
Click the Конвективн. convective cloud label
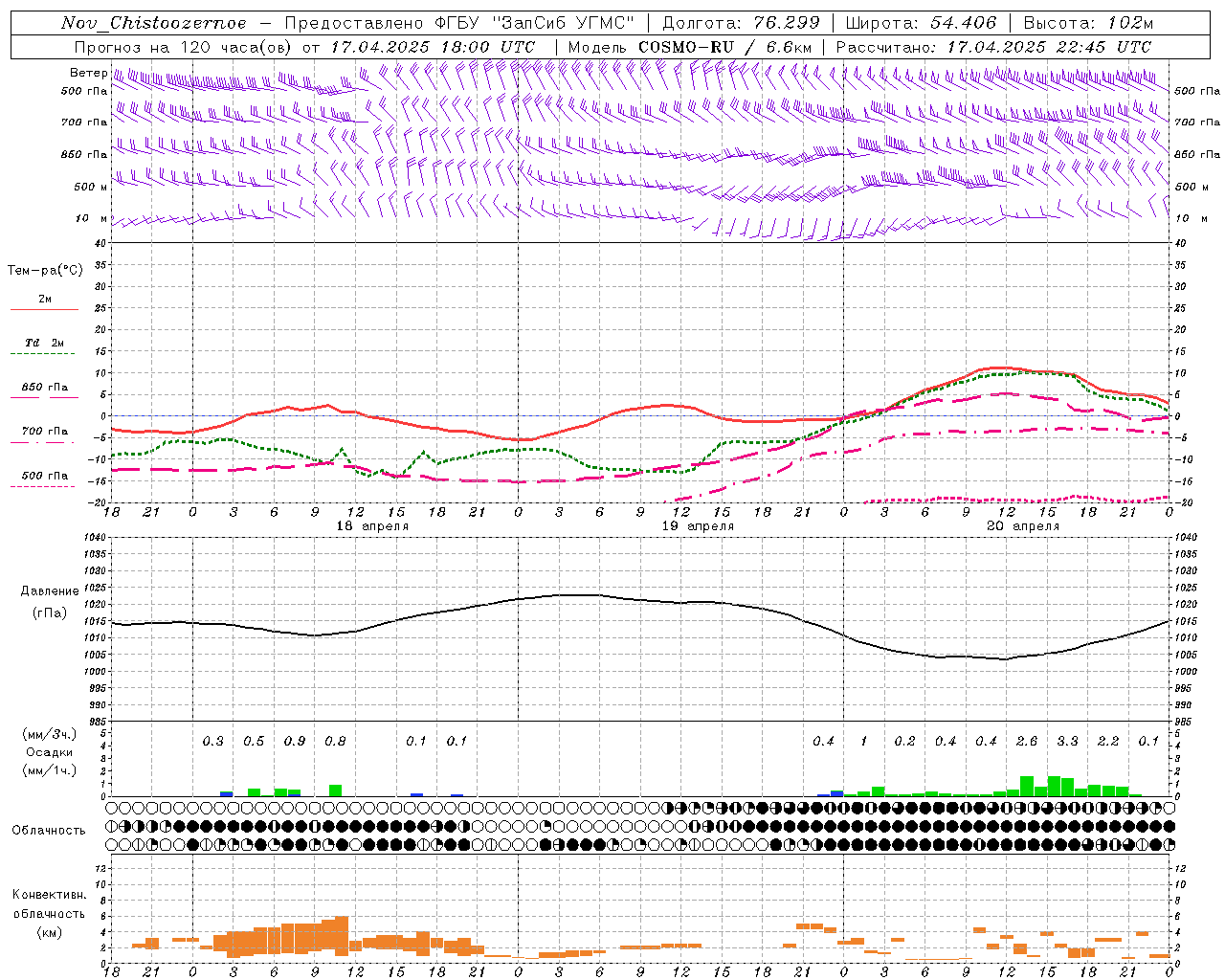pos(49,895)
